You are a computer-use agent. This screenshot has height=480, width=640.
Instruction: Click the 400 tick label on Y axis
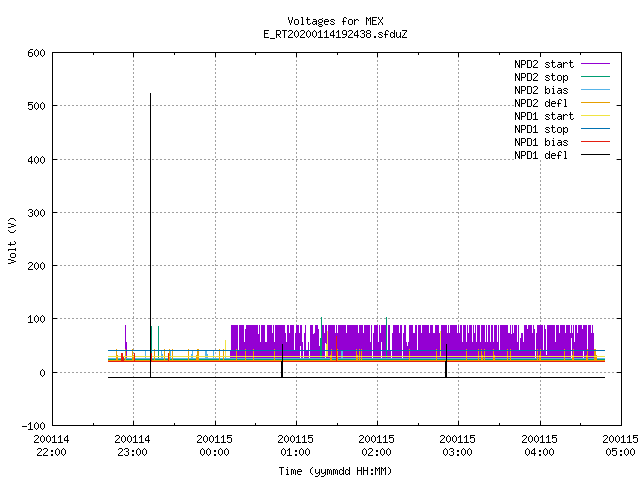pos(36,160)
